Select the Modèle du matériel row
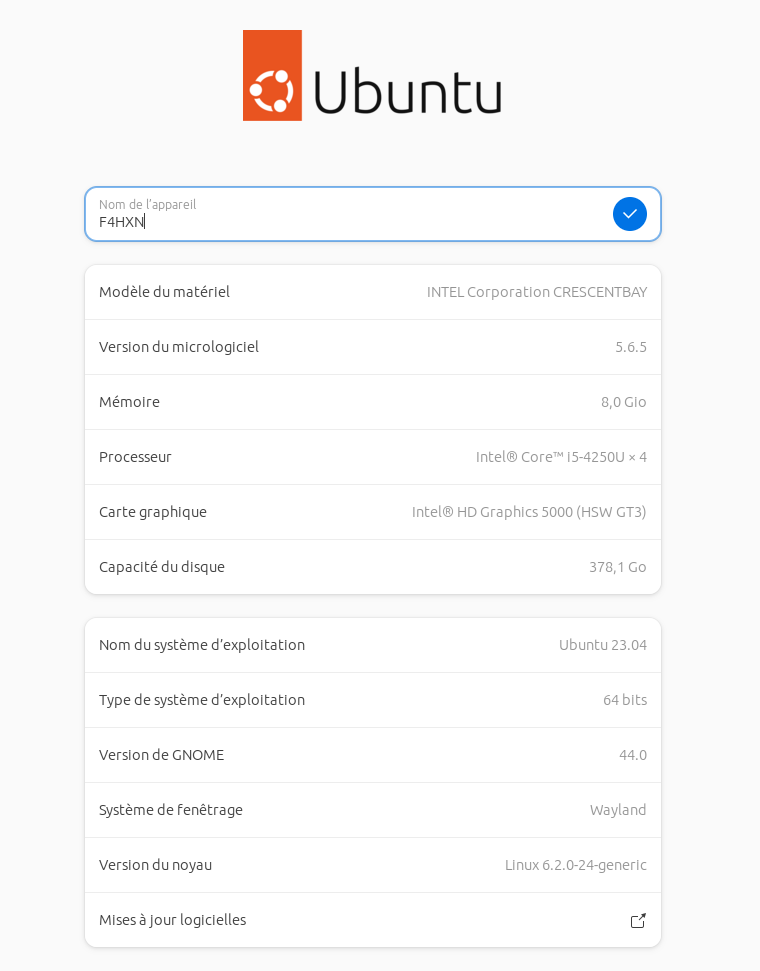This screenshot has height=971, width=760. [x=373, y=292]
